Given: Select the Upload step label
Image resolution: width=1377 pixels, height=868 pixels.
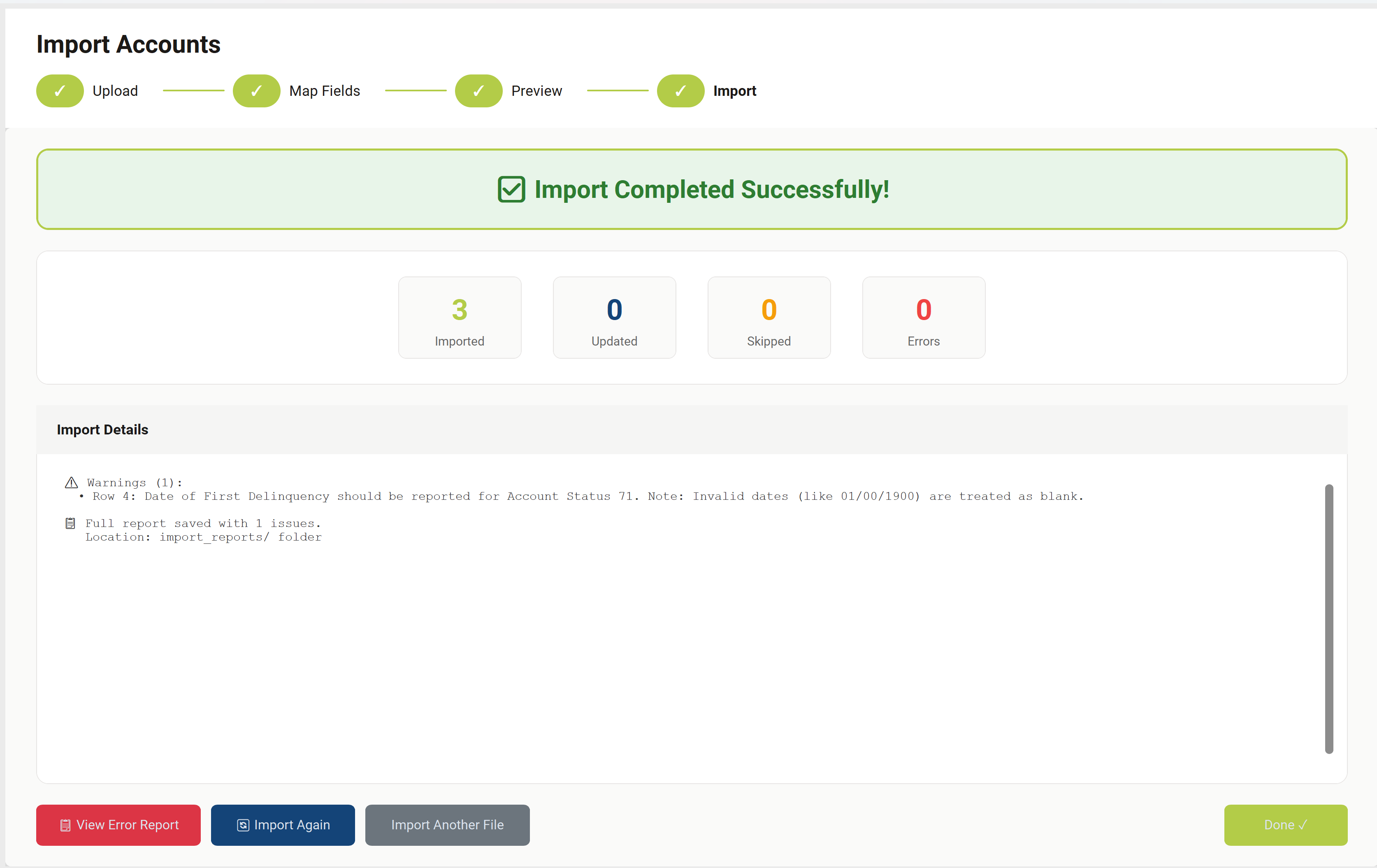Looking at the screenshot, I should click(x=115, y=91).
